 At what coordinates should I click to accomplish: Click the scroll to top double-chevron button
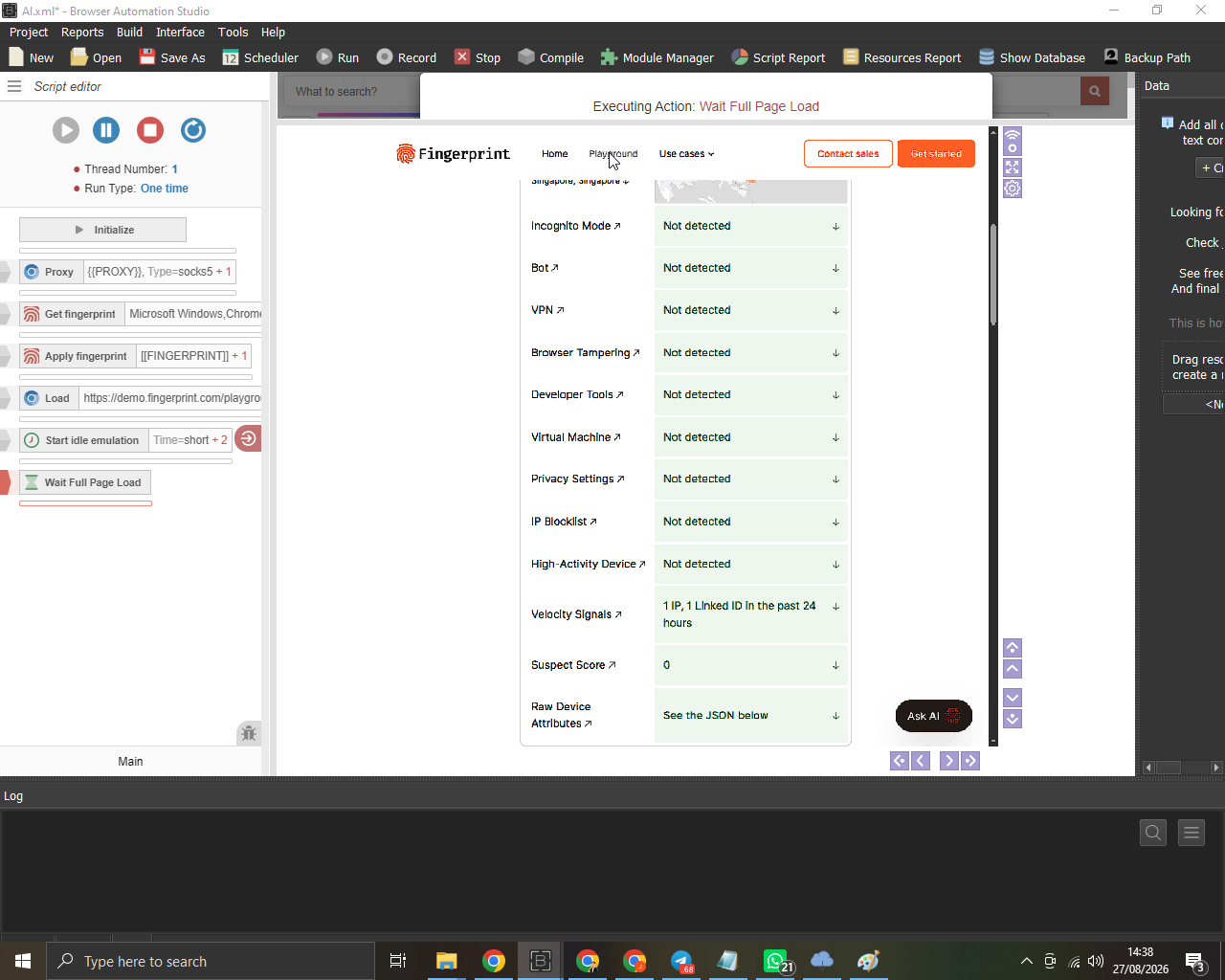[x=1012, y=648]
